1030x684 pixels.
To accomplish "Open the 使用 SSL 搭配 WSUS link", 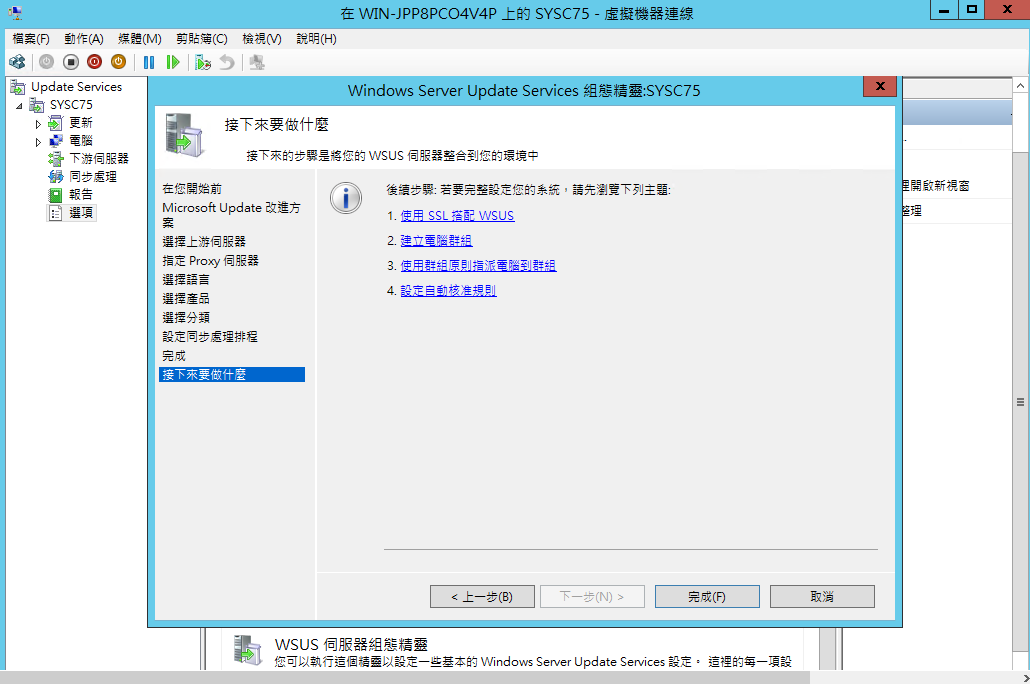I will click(x=457, y=216).
